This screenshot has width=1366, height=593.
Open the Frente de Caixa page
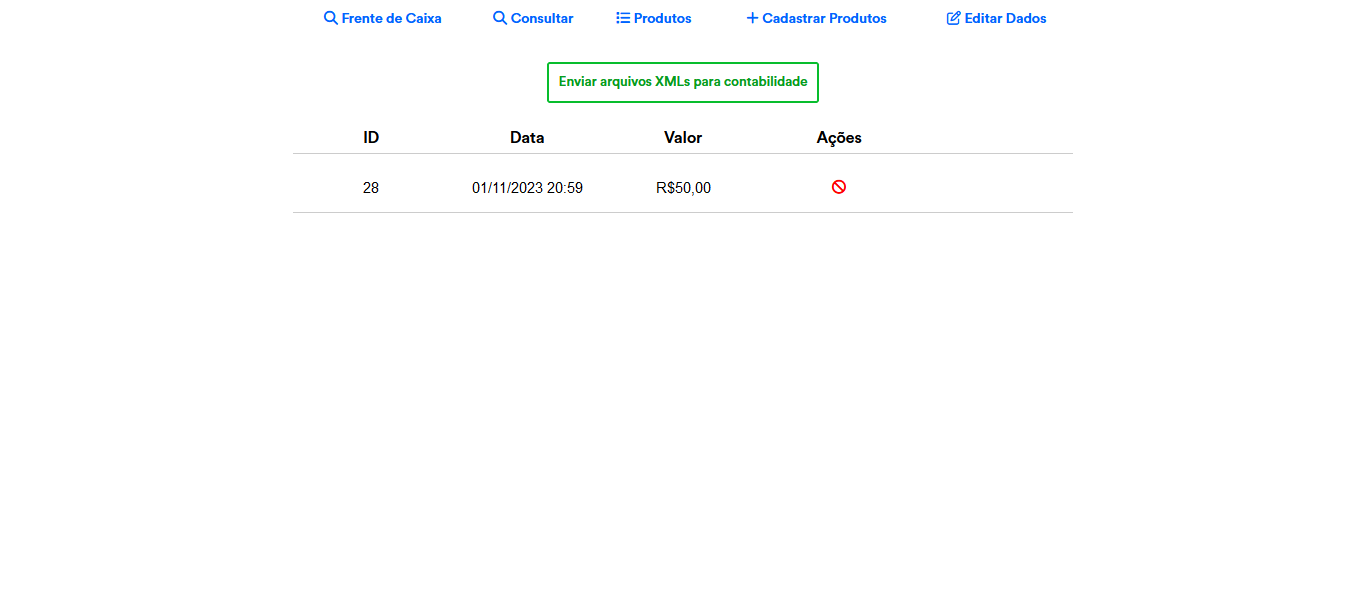[391, 18]
